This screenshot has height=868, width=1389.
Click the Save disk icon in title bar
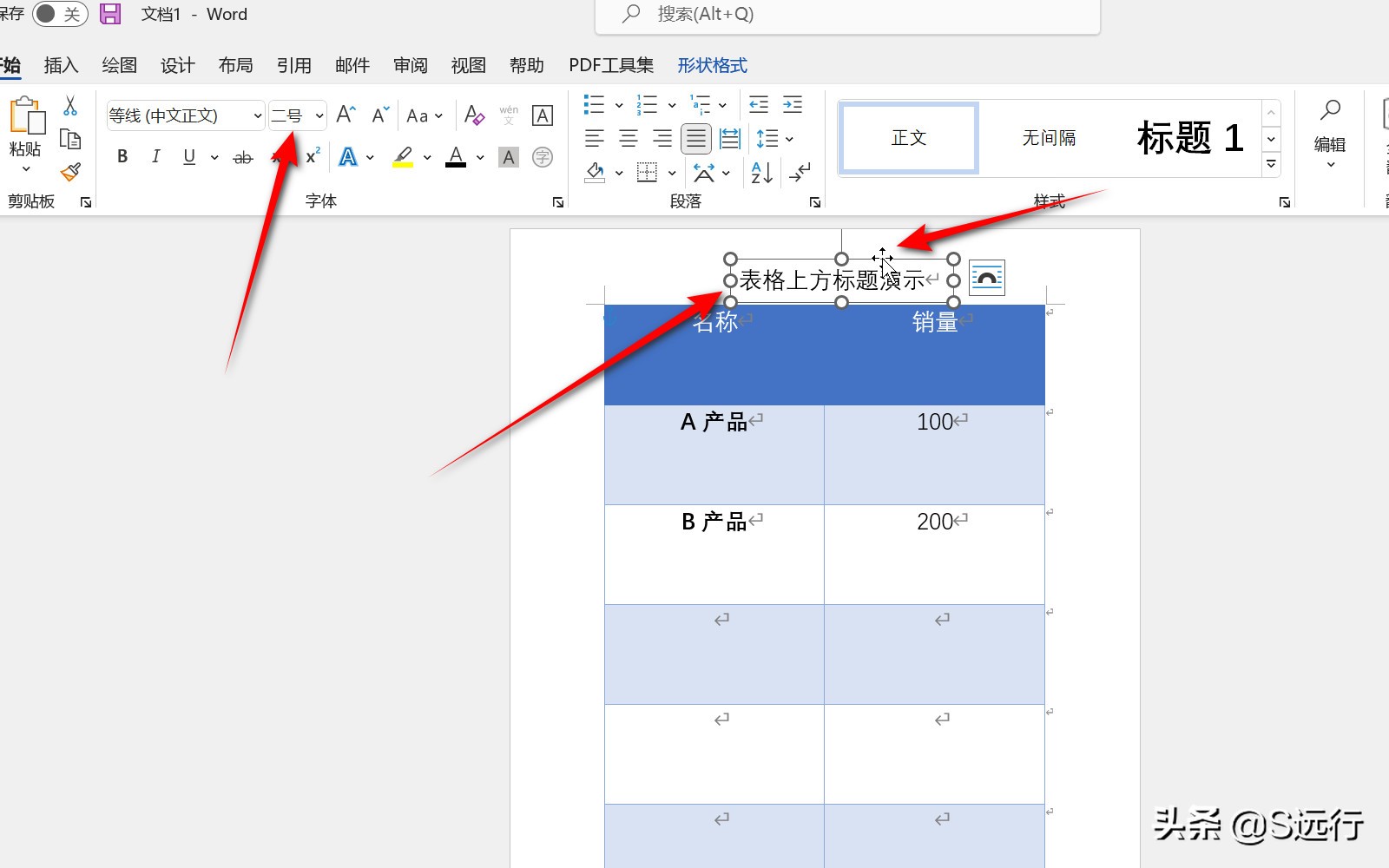point(110,14)
